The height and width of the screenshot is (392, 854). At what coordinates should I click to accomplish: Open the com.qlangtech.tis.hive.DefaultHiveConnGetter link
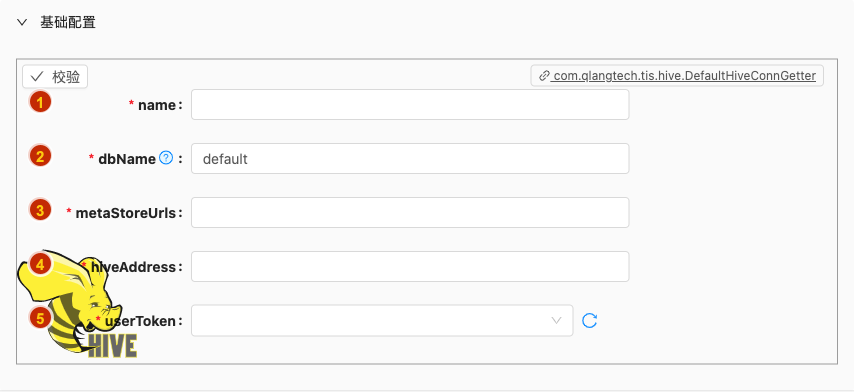(x=677, y=76)
